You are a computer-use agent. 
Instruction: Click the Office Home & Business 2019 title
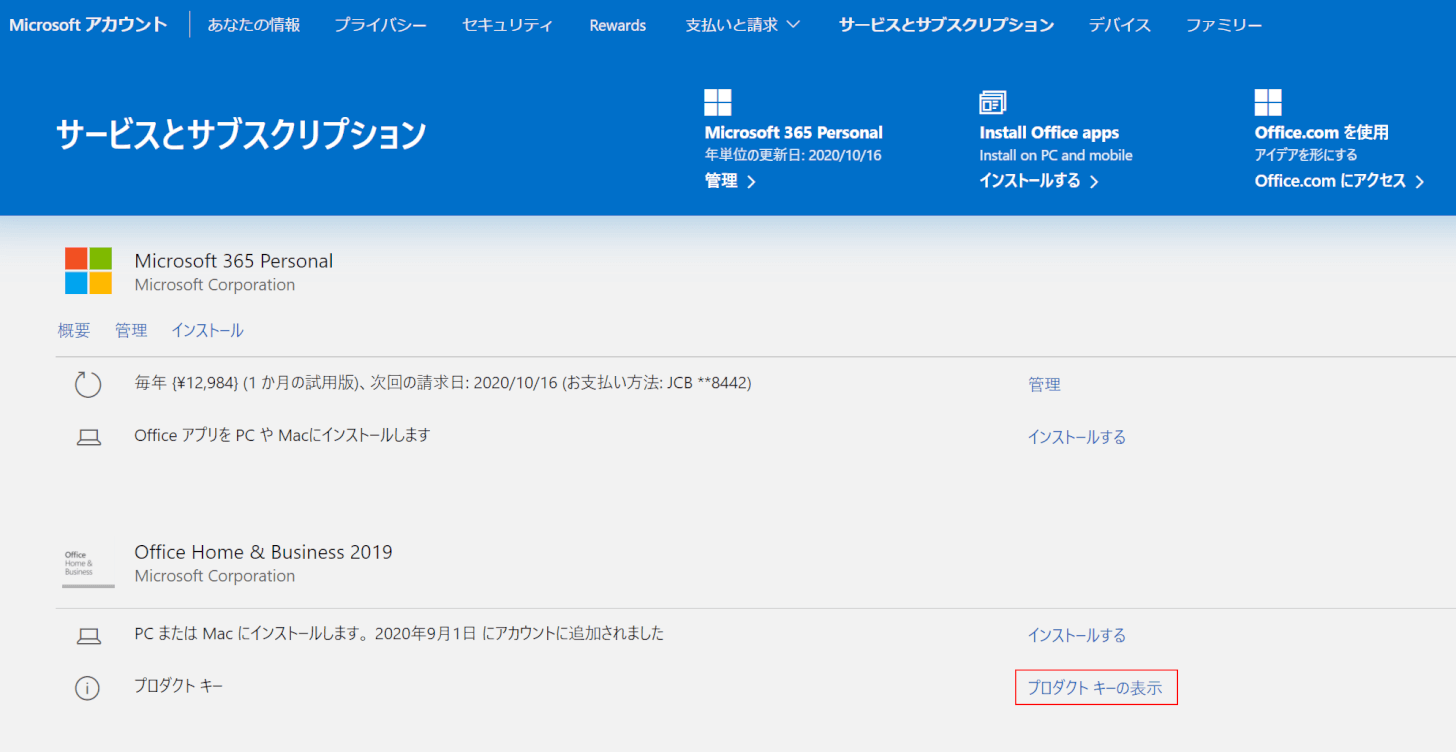(263, 552)
